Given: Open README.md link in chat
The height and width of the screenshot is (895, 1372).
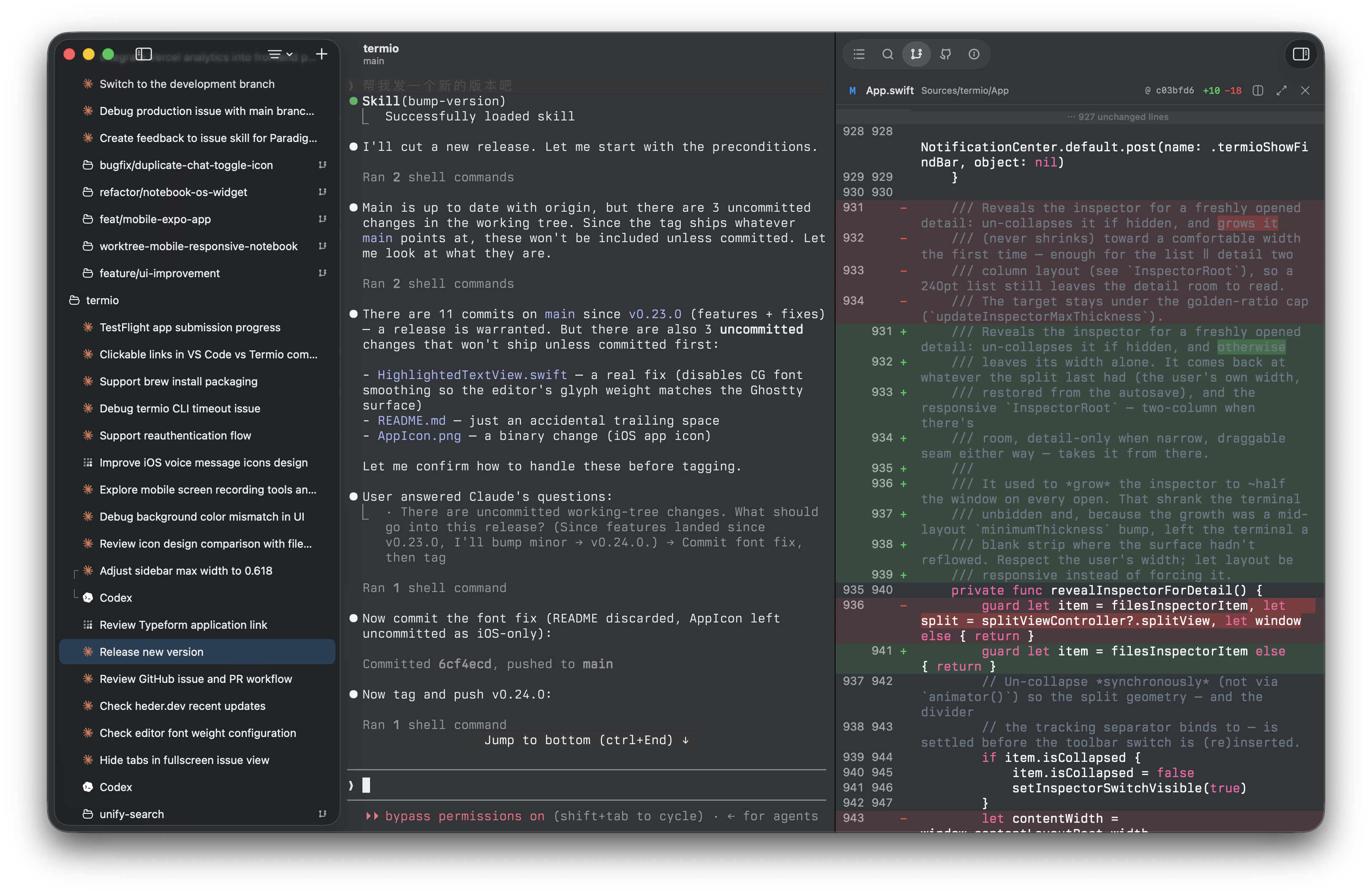Looking at the screenshot, I should click(x=411, y=420).
